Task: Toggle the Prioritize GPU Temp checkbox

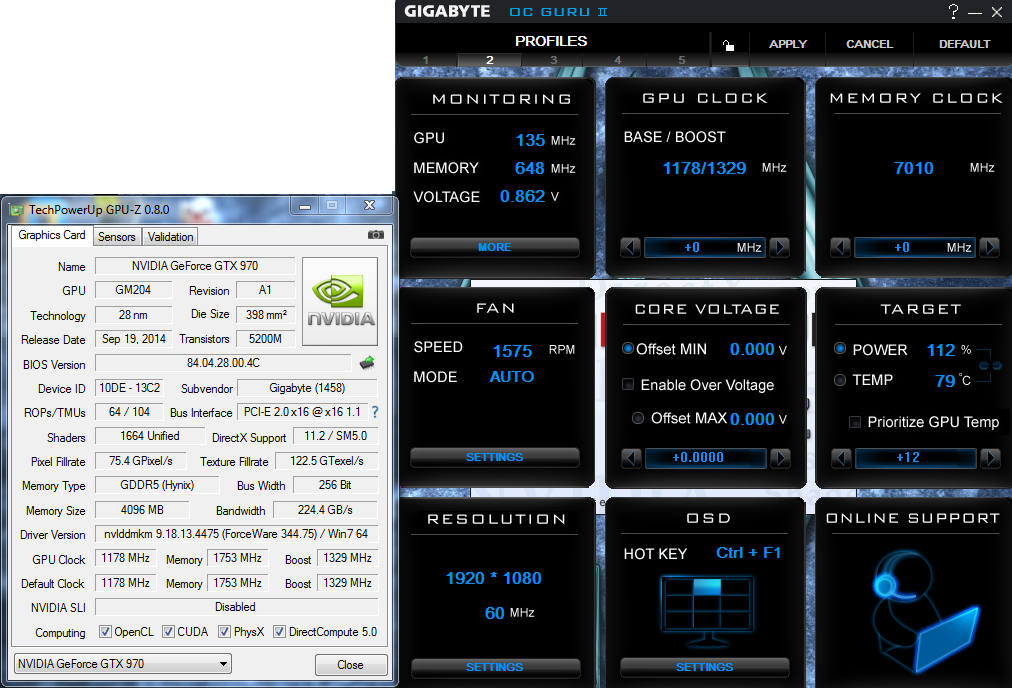Action: click(855, 422)
